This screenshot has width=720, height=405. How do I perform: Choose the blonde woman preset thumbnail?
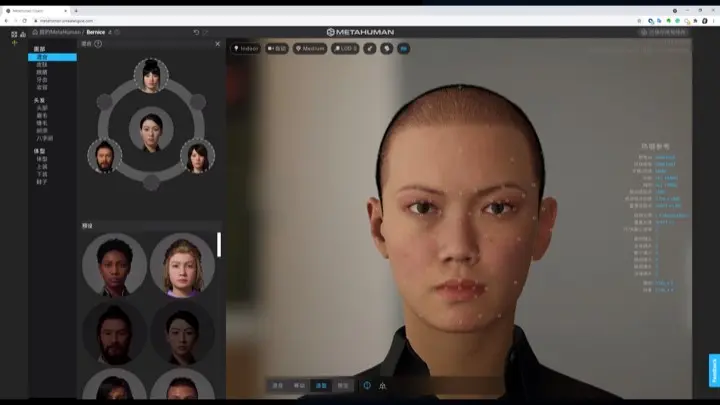[182, 264]
